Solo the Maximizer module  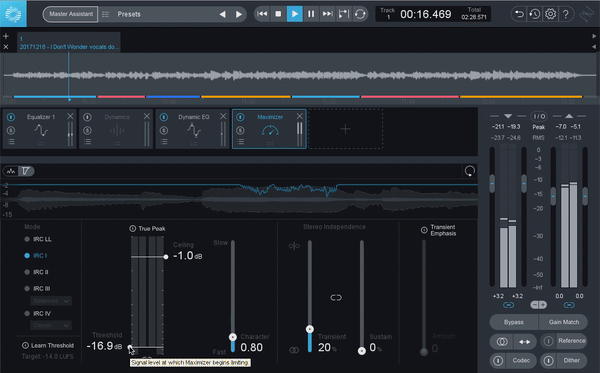(240, 130)
